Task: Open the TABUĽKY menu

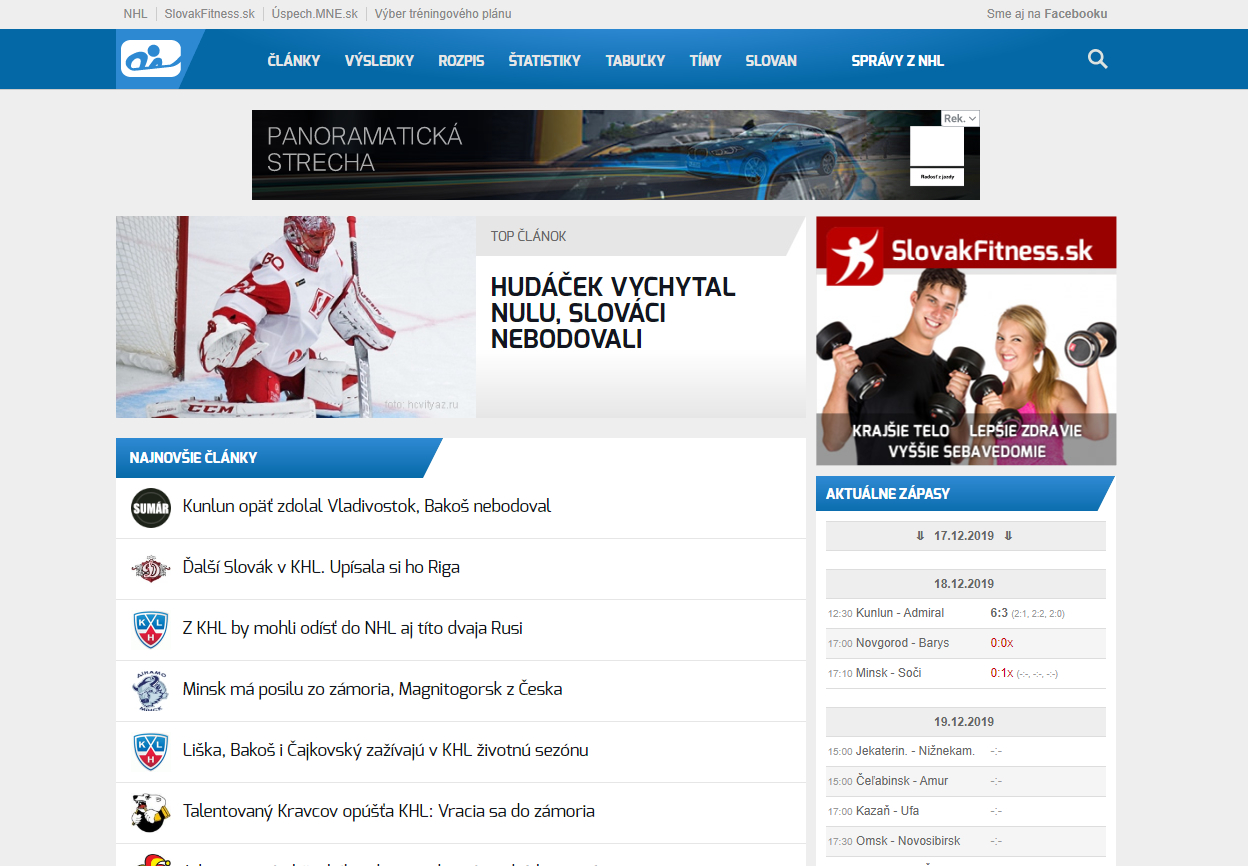Action: pos(635,60)
